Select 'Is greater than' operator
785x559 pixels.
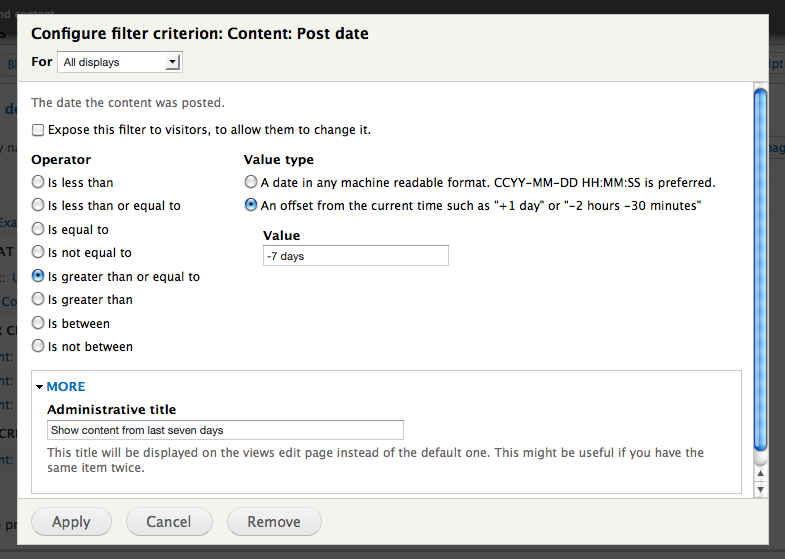point(38,300)
